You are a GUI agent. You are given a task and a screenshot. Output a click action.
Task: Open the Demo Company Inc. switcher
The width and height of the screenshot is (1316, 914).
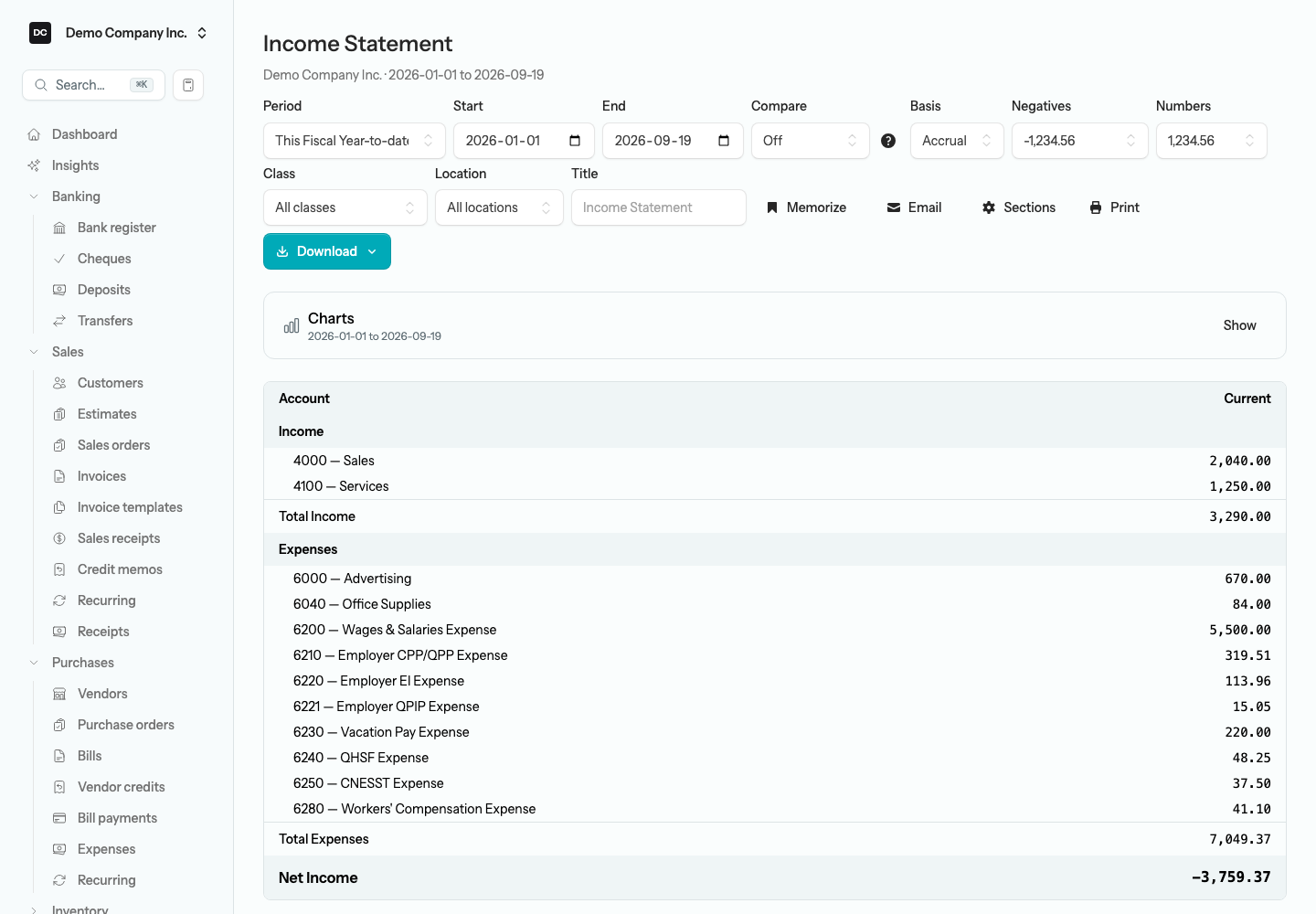[118, 33]
